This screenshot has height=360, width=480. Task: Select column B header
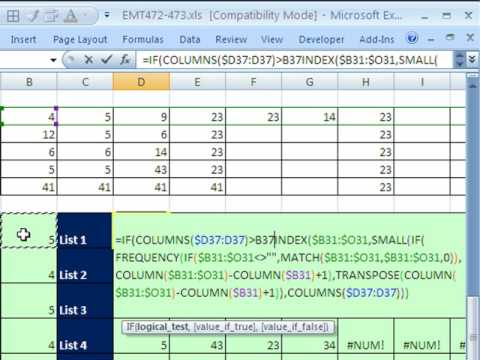pos(29,82)
